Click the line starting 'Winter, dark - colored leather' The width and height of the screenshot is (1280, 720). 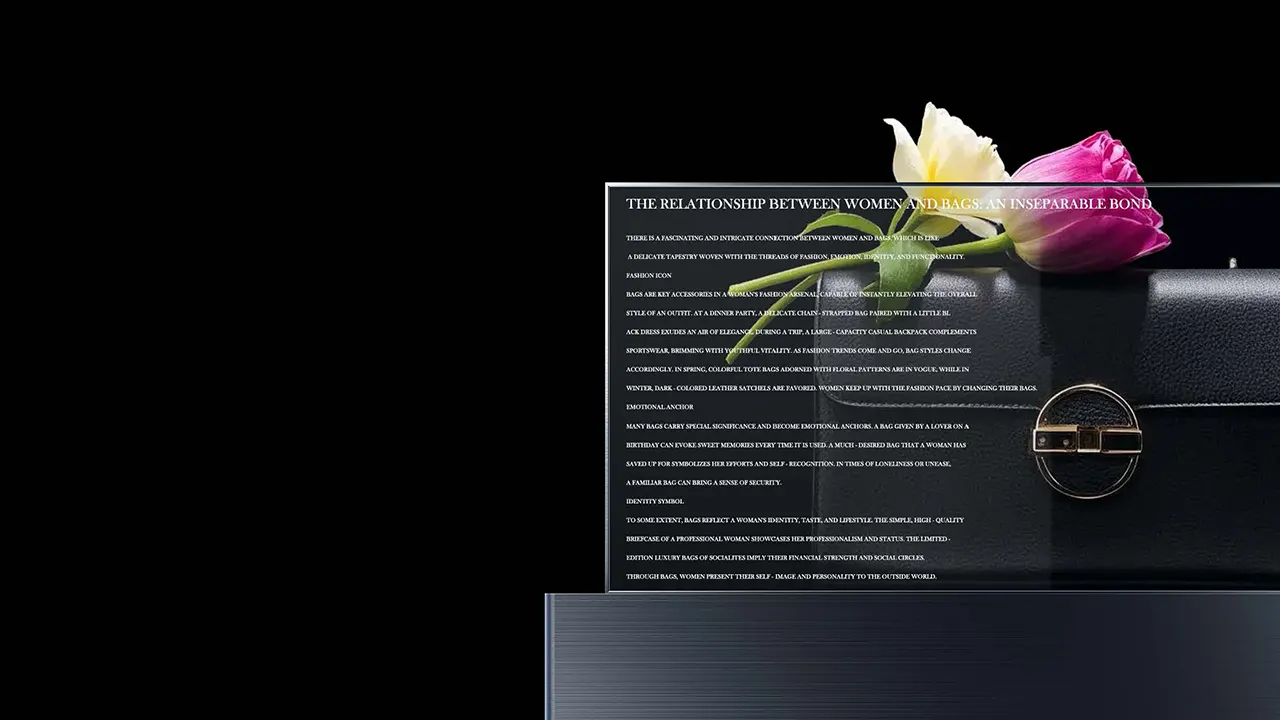point(831,388)
